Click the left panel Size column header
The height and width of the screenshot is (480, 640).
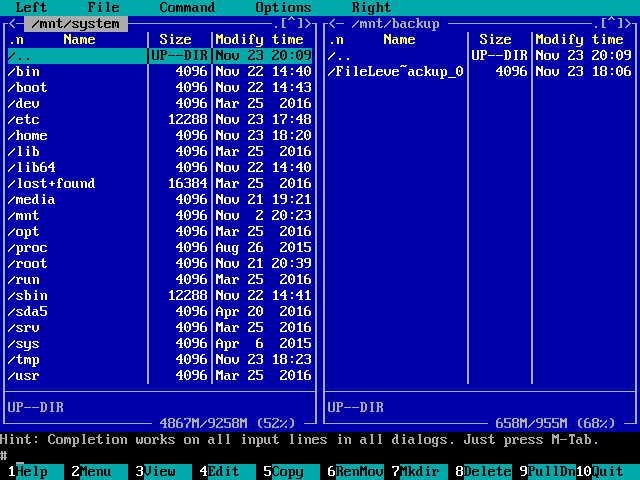point(175,40)
